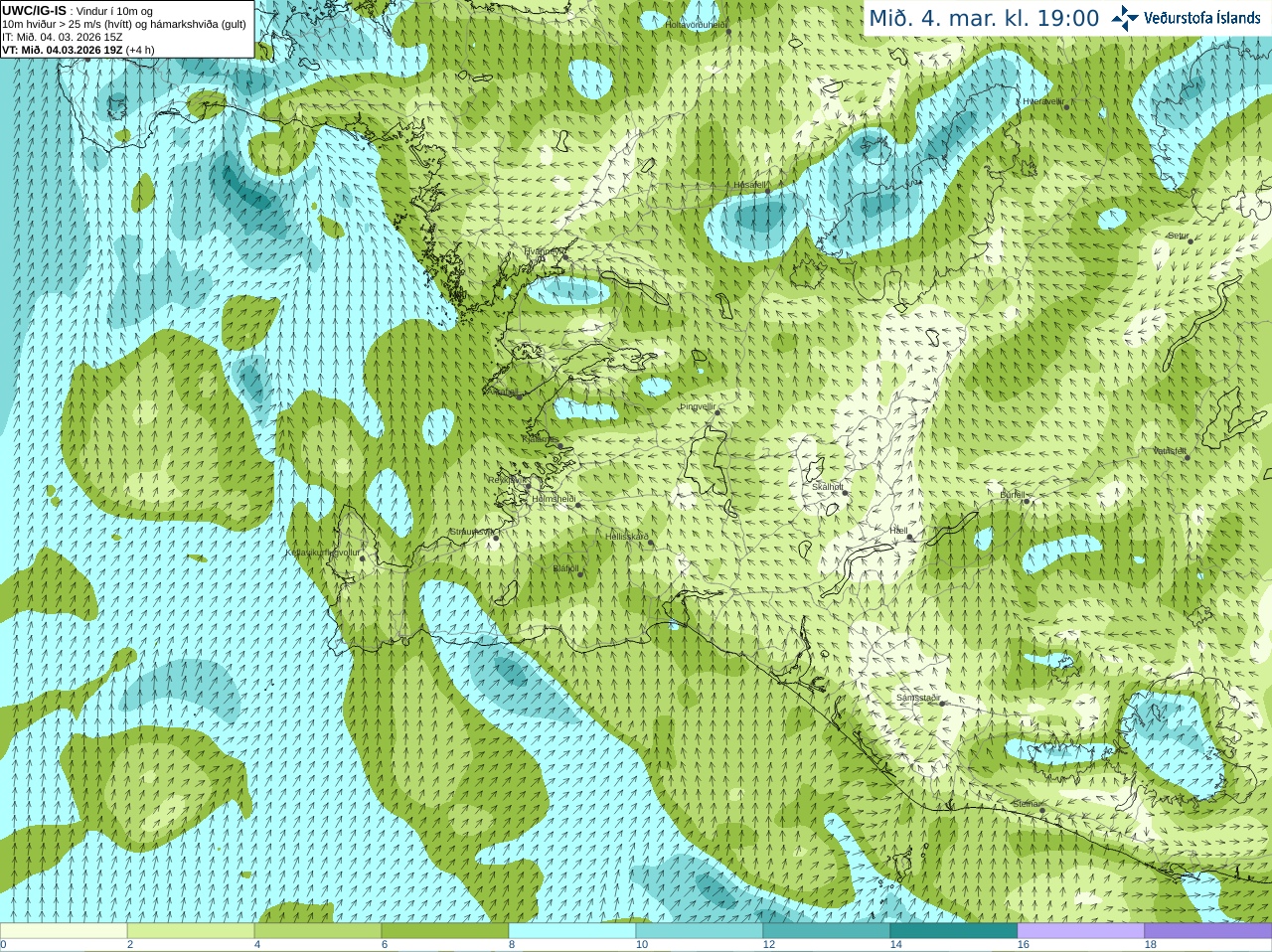Click the '16' value on the wind scale
The height and width of the screenshot is (952, 1272).
[1024, 945]
